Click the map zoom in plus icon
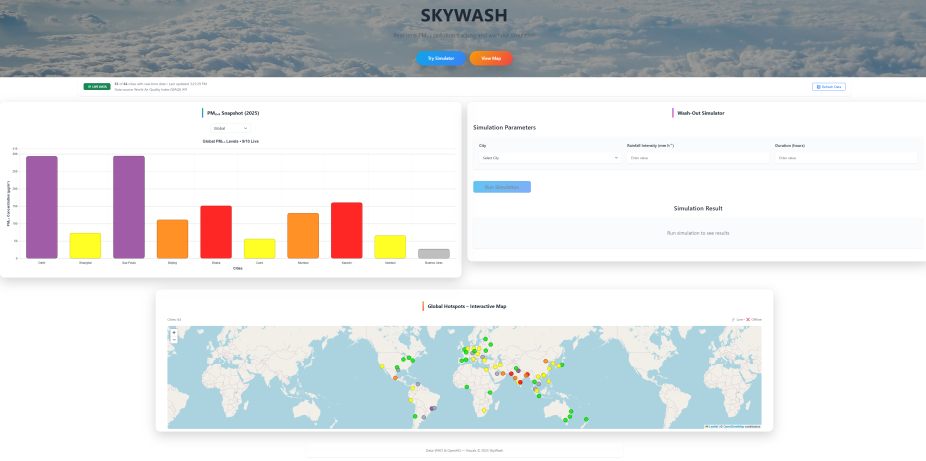The image size is (926, 461). coord(174,332)
